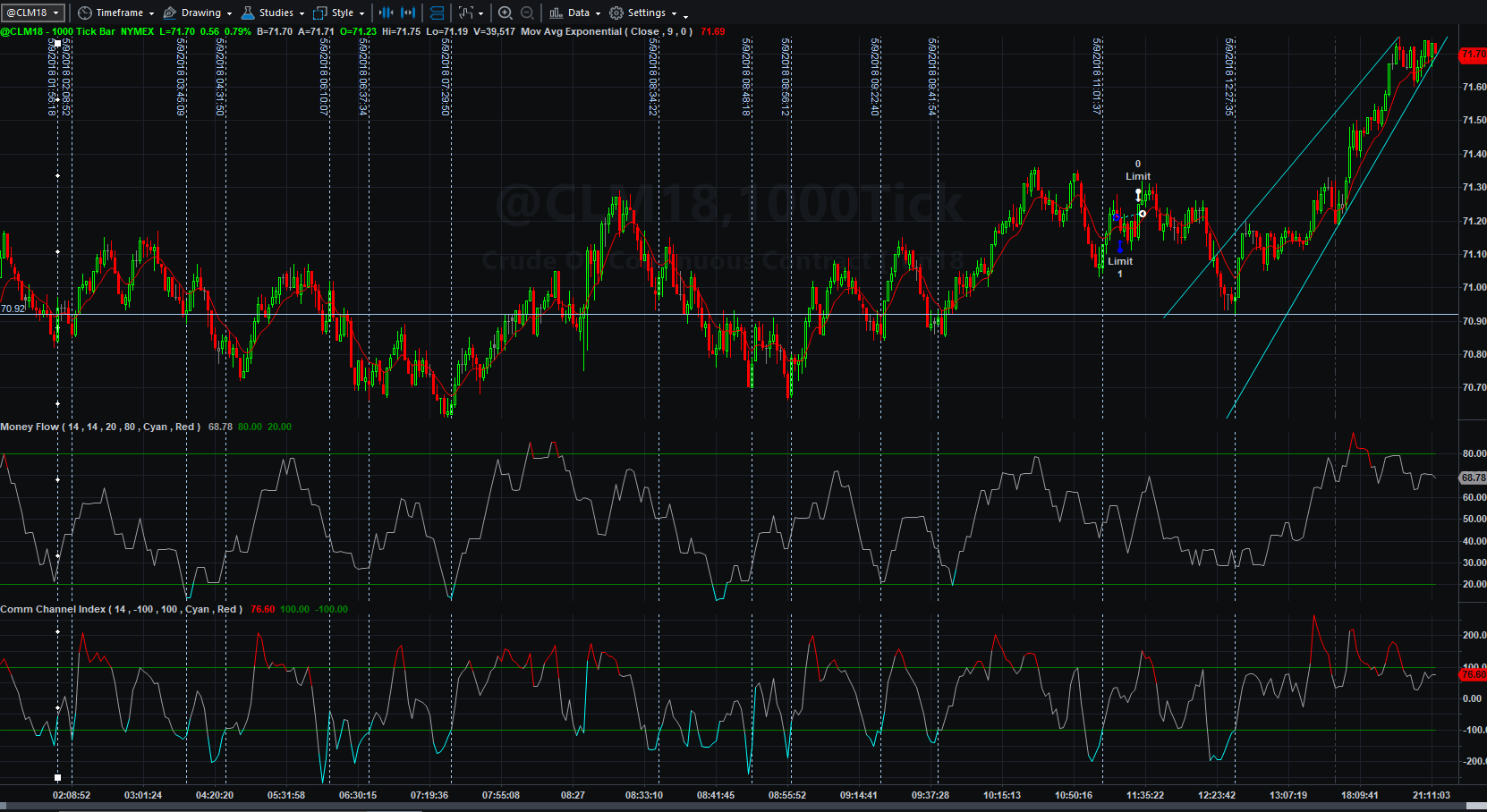This screenshot has width=1487, height=812.
Task: Click the 20.00 Money Flow axis label
Action: coord(1474,584)
